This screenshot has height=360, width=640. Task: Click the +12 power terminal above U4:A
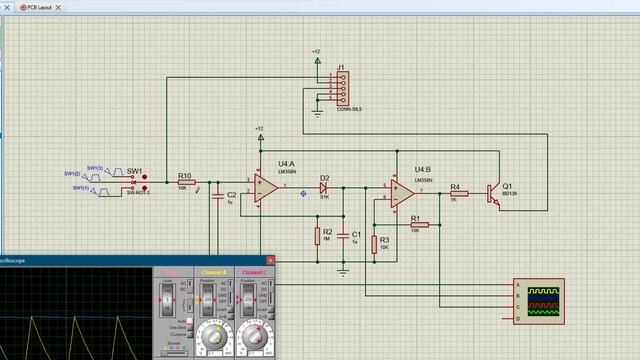(x=261, y=138)
